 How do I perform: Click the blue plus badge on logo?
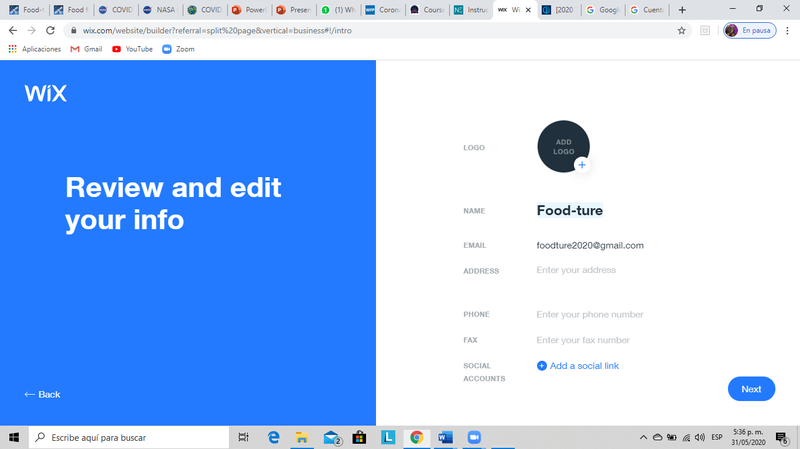582,165
